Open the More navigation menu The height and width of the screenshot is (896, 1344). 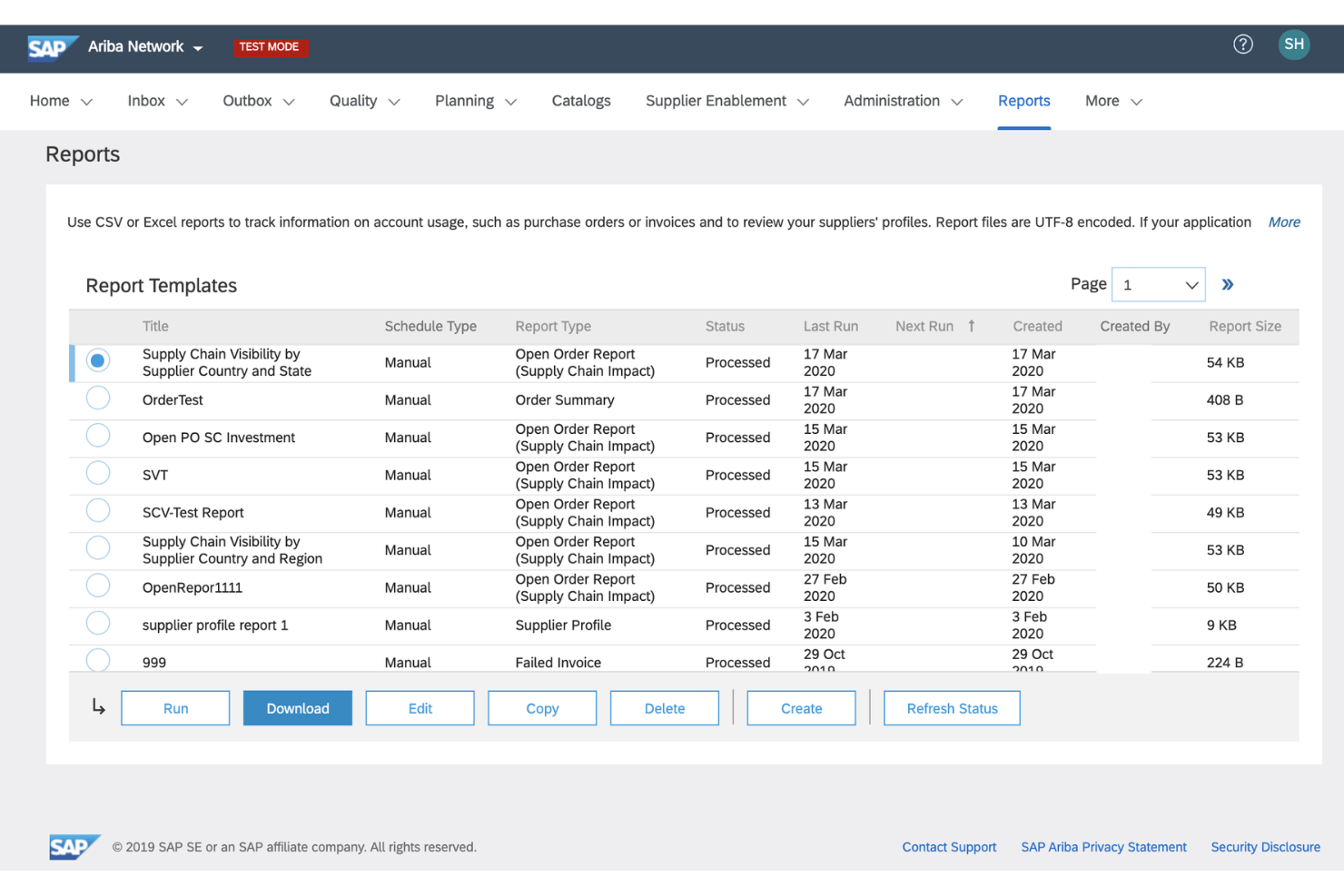pyautogui.click(x=1113, y=101)
